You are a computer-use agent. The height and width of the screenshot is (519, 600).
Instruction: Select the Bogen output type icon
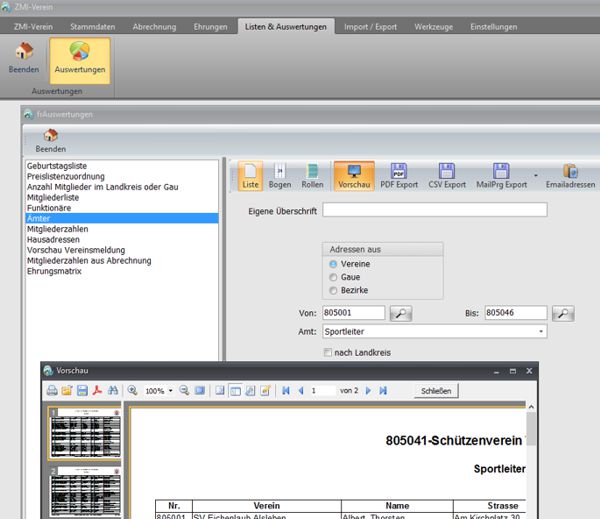tap(280, 176)
